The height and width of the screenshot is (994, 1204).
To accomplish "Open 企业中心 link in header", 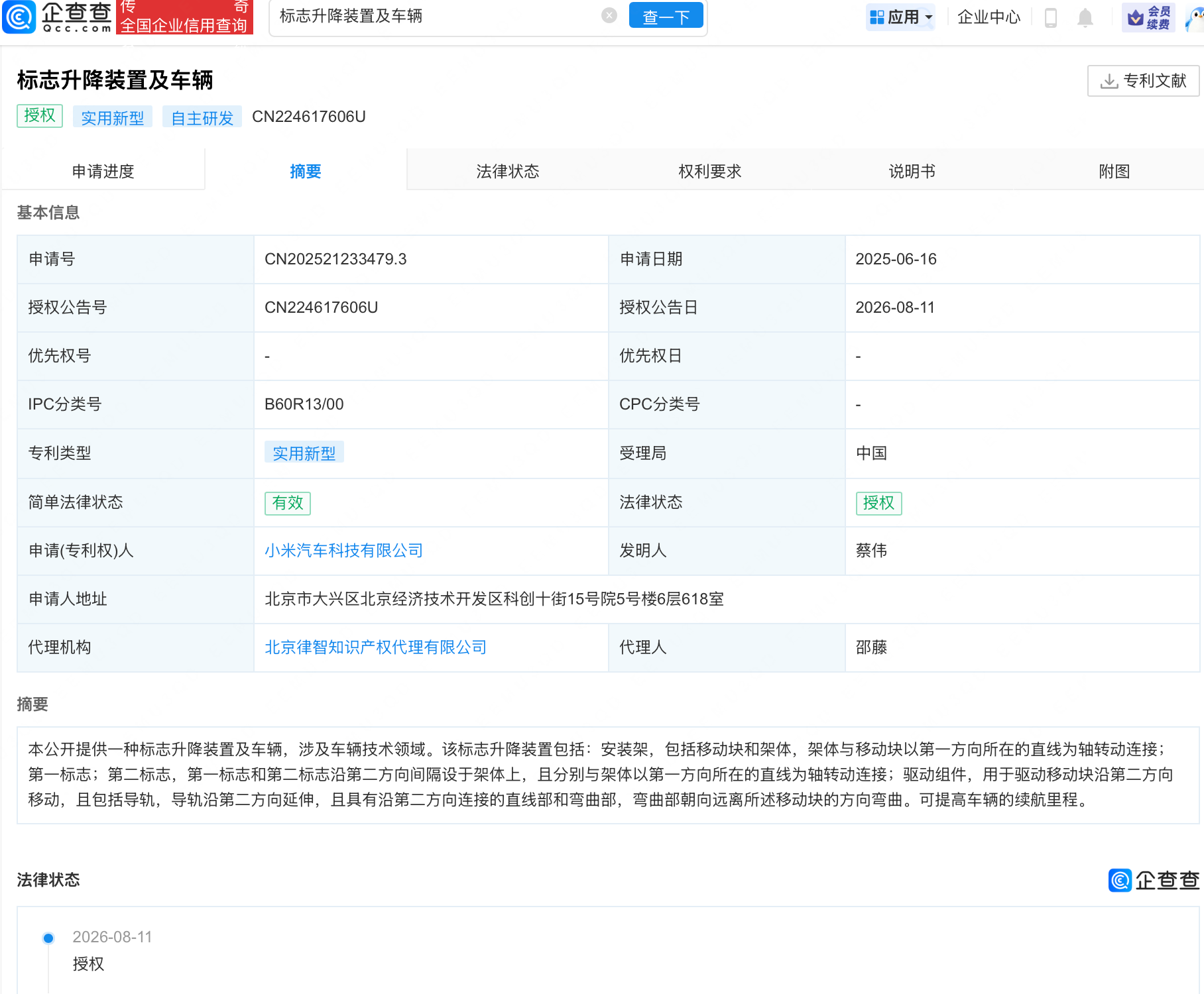I will point(989,17).
